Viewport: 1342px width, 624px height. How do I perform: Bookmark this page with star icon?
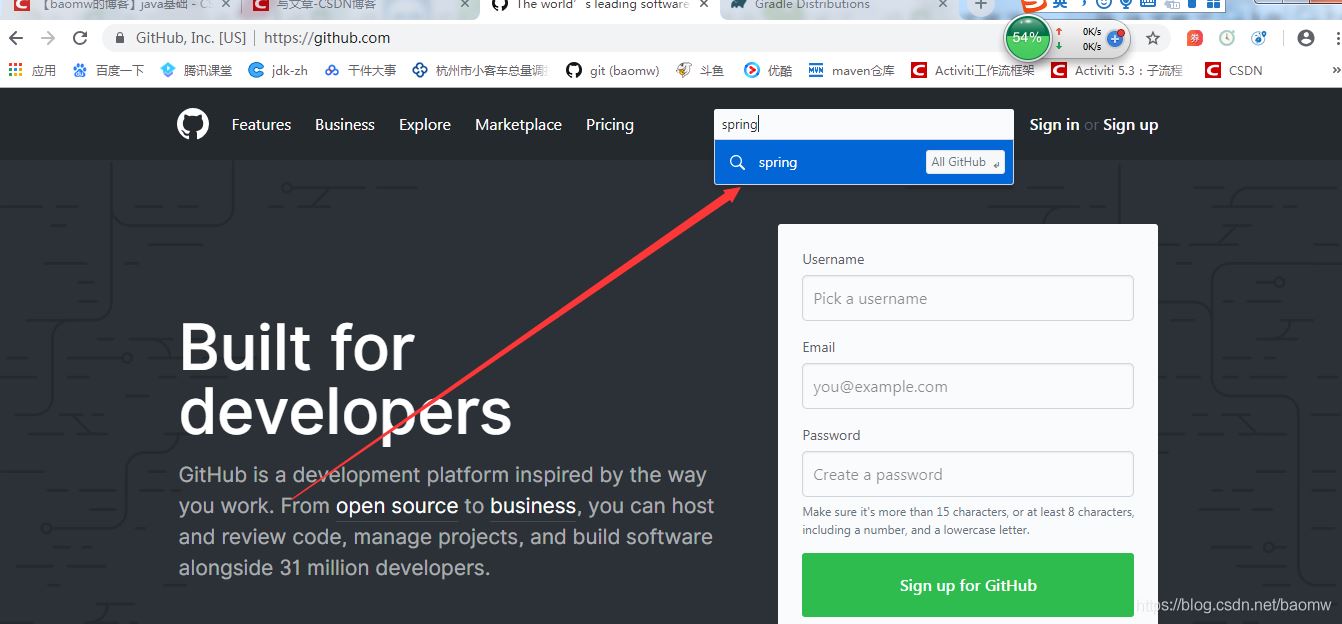pyautogui.click(x=1153, y=38)
